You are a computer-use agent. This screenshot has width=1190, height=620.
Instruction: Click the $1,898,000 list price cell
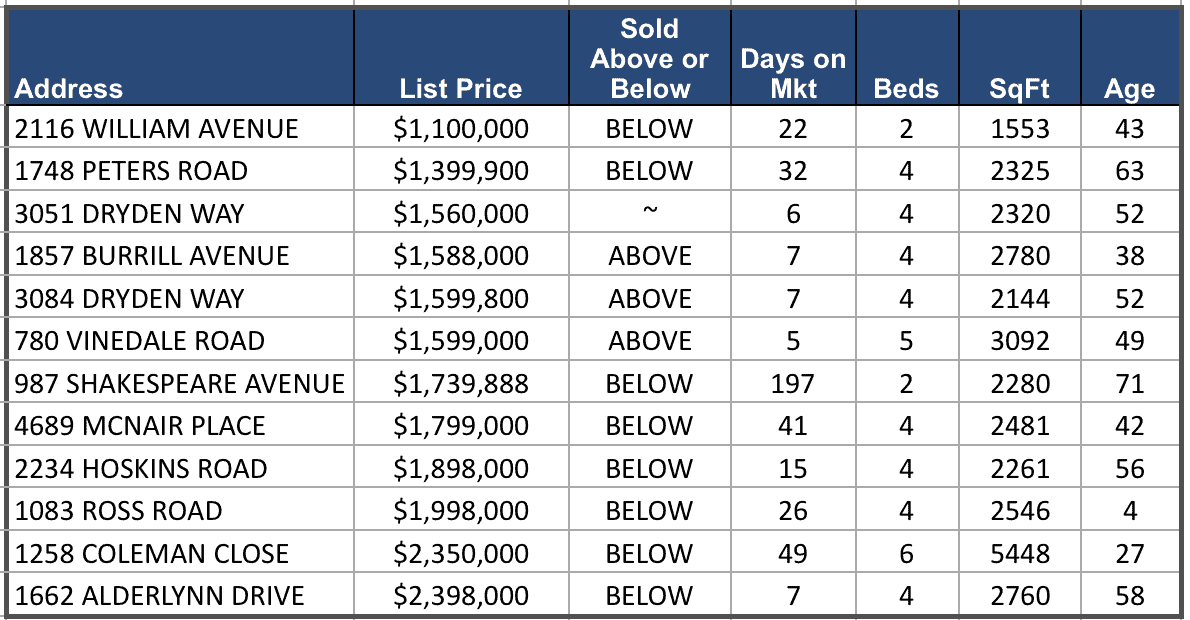click(461, 469)
